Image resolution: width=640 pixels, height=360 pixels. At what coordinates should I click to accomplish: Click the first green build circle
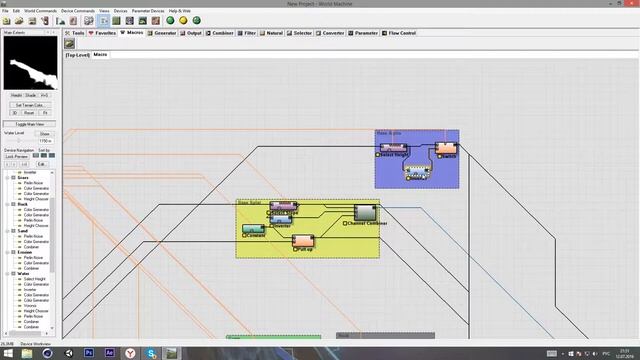point(170,20)
